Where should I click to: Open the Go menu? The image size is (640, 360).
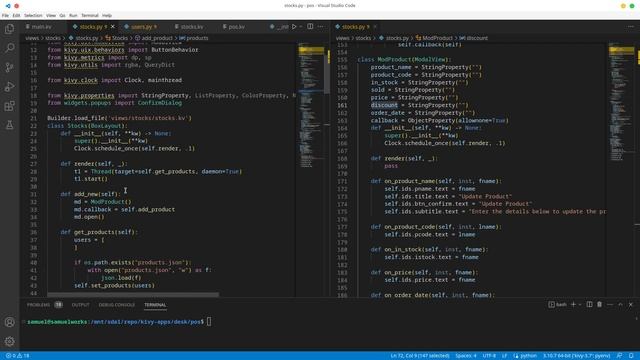pyautogui.click(x=62, y=16)
